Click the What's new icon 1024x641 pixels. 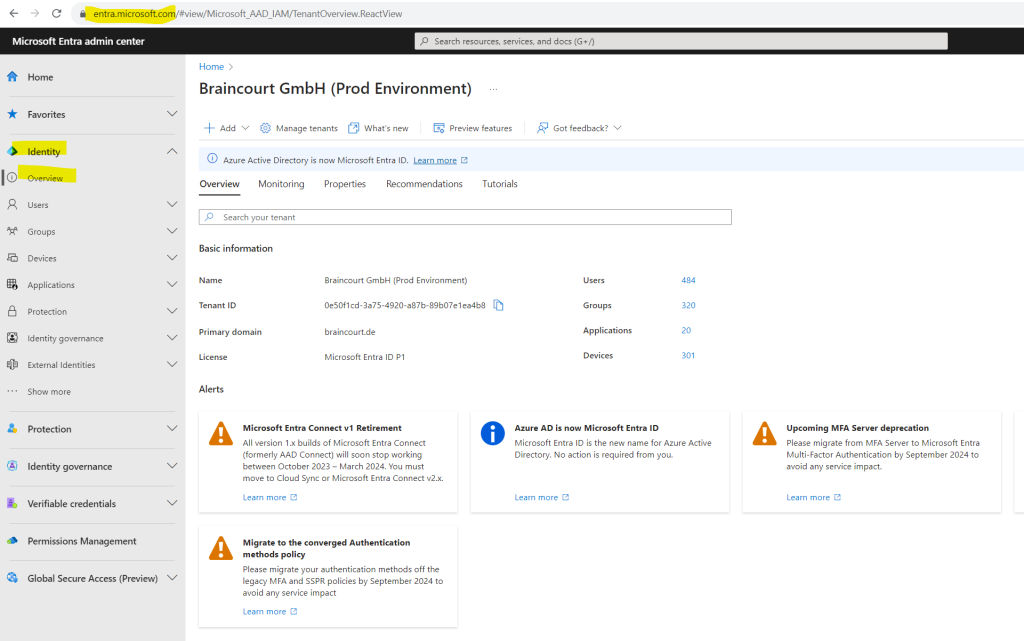(x=353, y=128)
